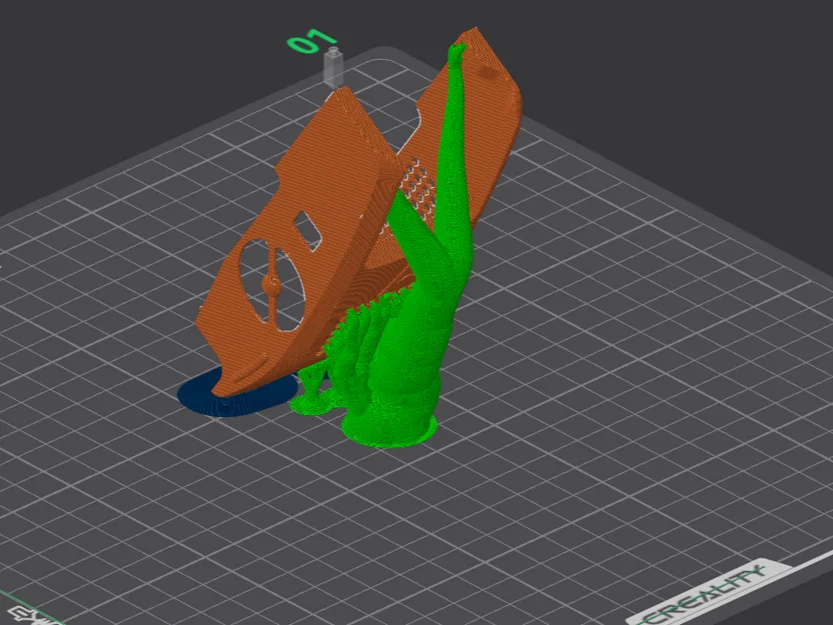Viewport: 833px width, 625px height.
Task: Select the green tree support structure
Action: point(412,340)
